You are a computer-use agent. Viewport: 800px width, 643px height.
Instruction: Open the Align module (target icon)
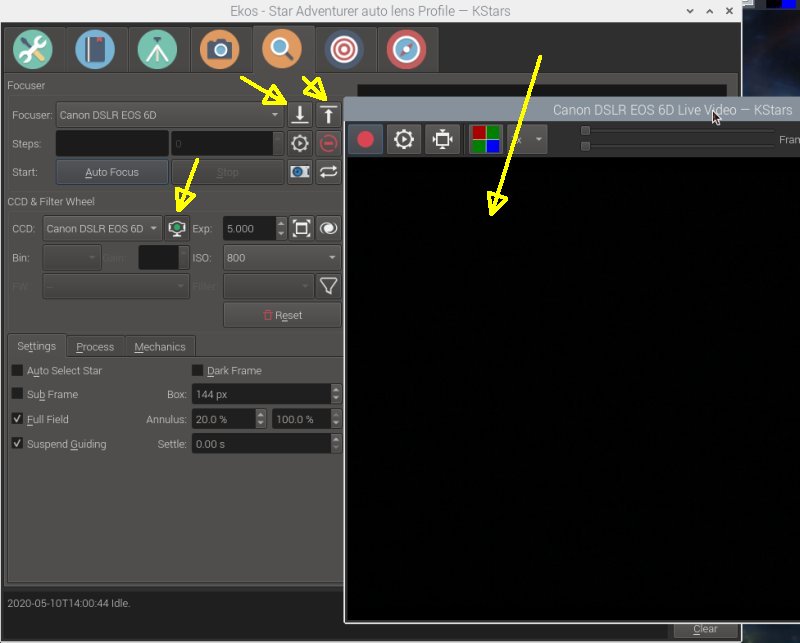344,50
